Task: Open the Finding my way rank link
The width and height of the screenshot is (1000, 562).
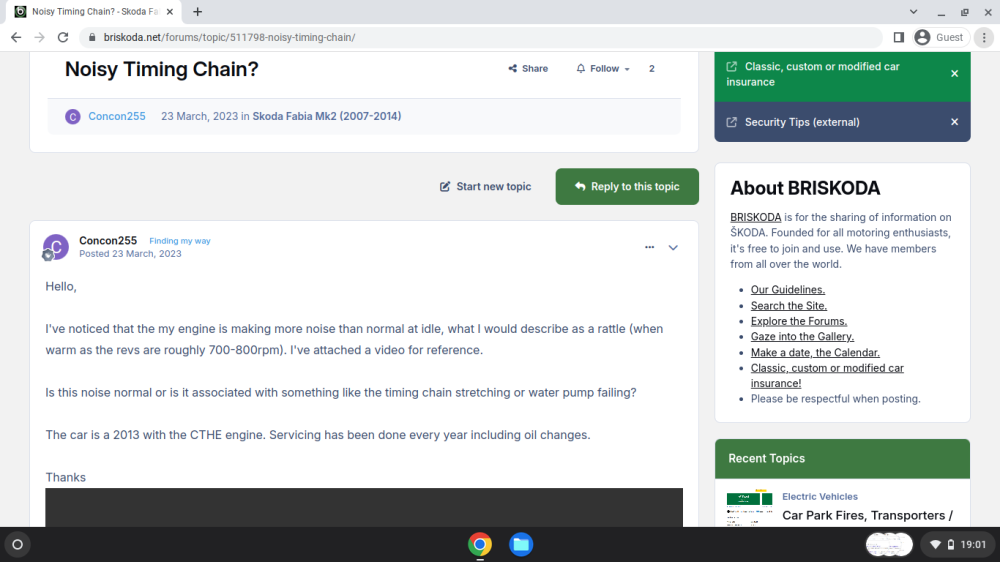Action: [x=180, y=241]
